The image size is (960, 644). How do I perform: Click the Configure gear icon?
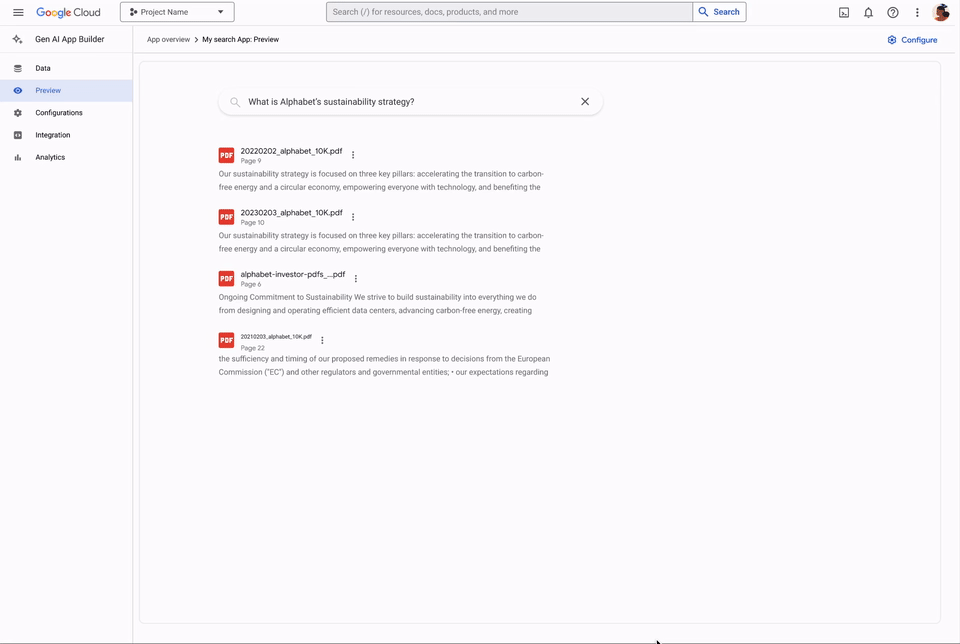892,40
